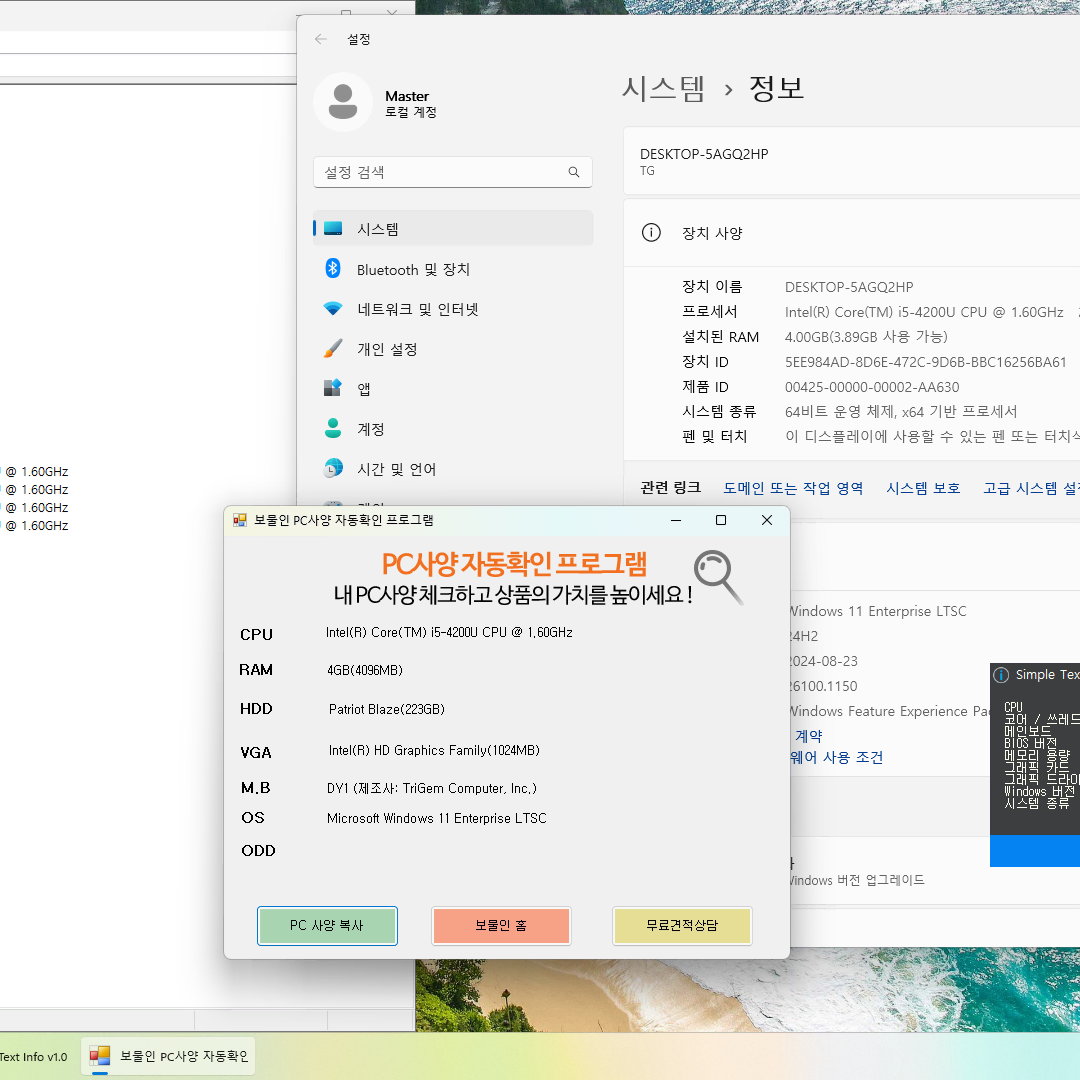Image resolution: width=1080 pixels, height=1080 pixels.
Task: Select 시스템 in Settings sidebar
Action: (453, 228)
